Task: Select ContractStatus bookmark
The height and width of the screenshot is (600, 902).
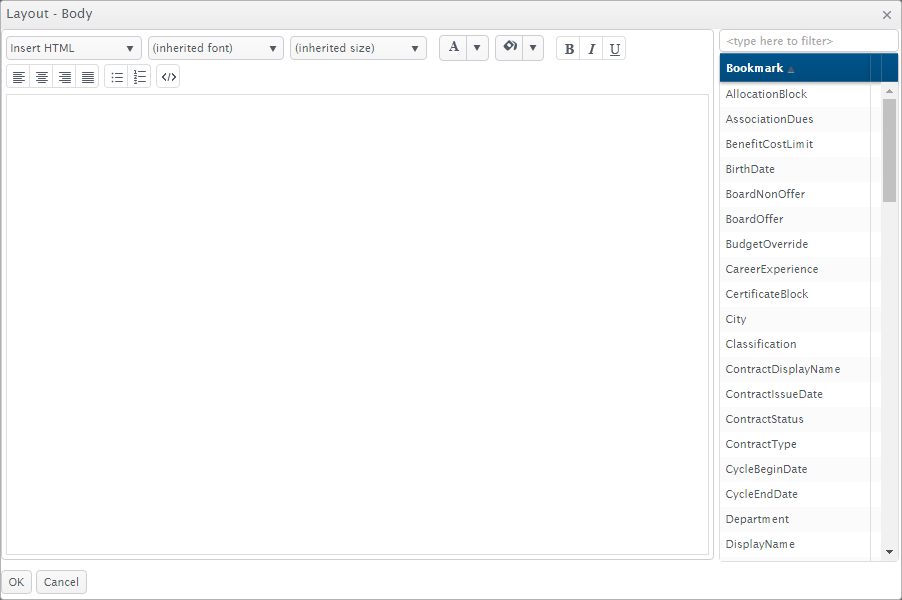Action: 794,419
